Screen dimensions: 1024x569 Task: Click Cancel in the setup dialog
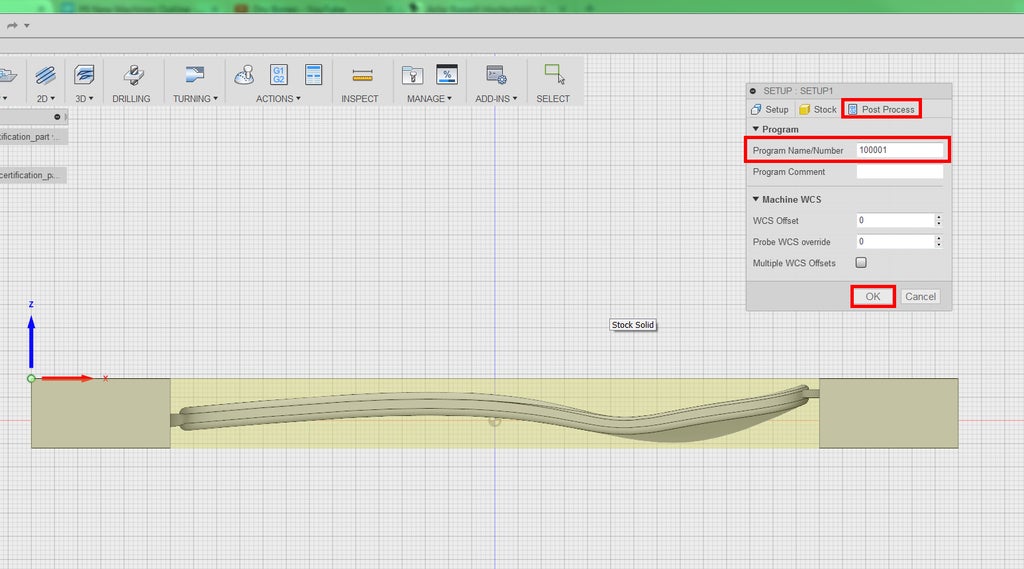tap(920, 297)
